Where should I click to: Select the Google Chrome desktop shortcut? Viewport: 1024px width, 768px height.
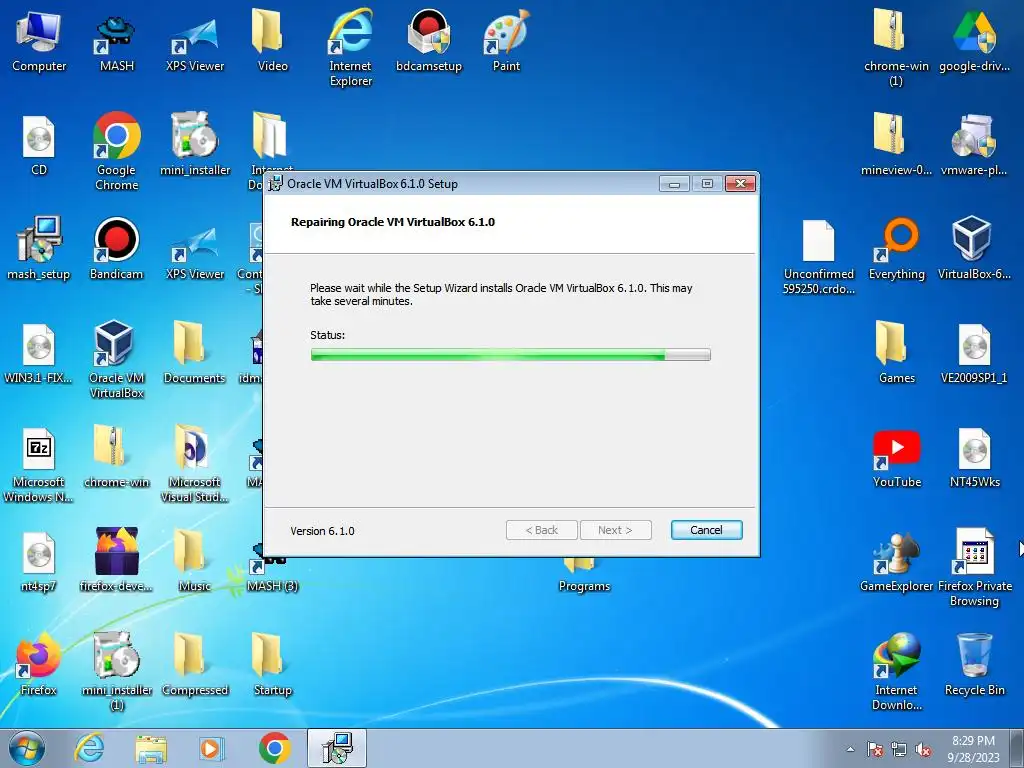116,152
